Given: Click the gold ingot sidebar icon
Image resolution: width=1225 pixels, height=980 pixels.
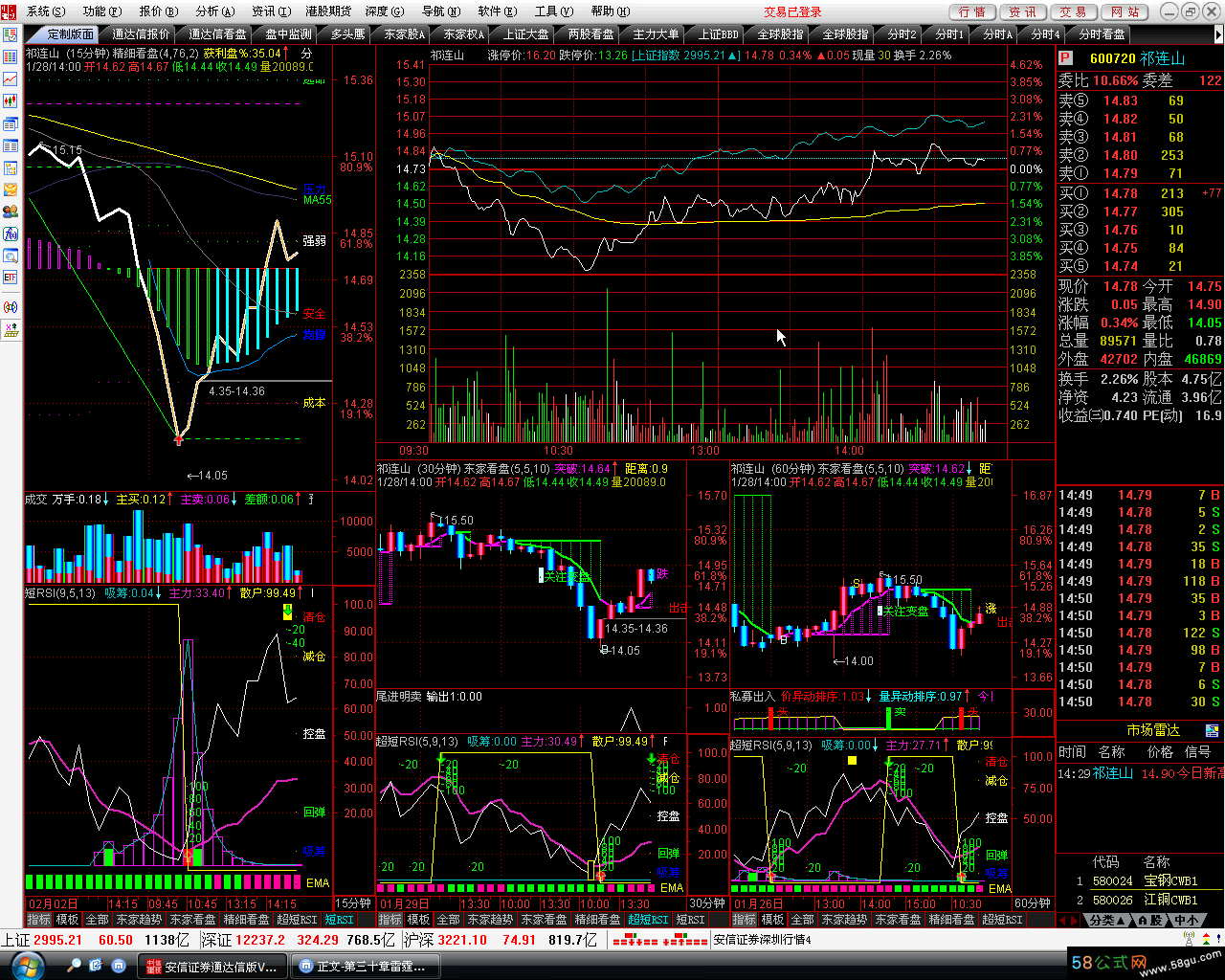Looking at the screenshot, I should (11, 189).
